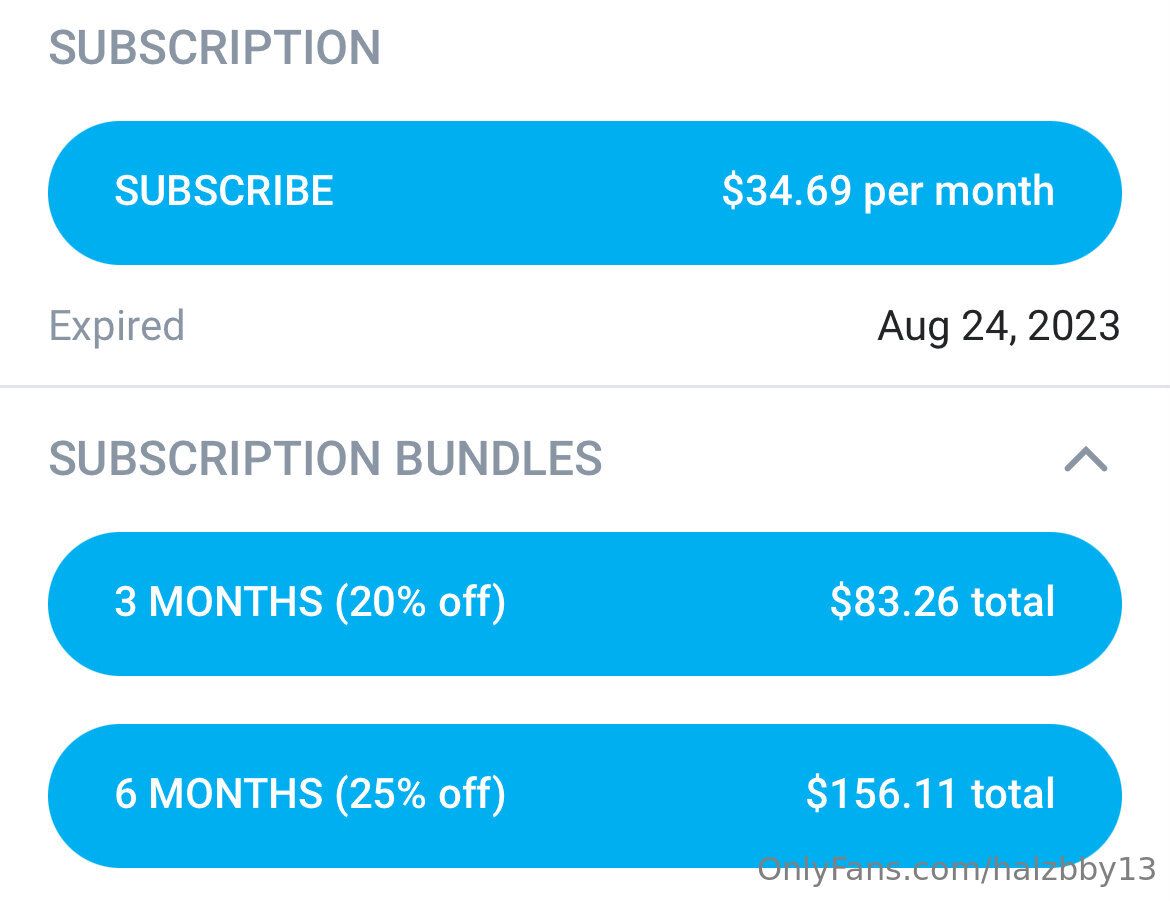The image size is (1170, 901).
Task: Click the Expired status label
Action: point(117,326)
